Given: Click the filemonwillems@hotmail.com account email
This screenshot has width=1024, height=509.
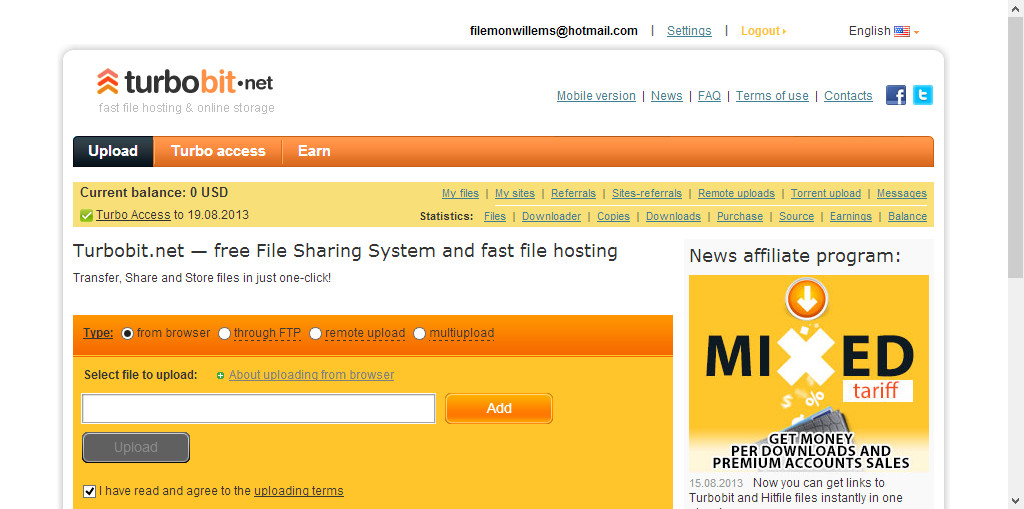Looking at the screenshot, I should (x=554, y=31).
